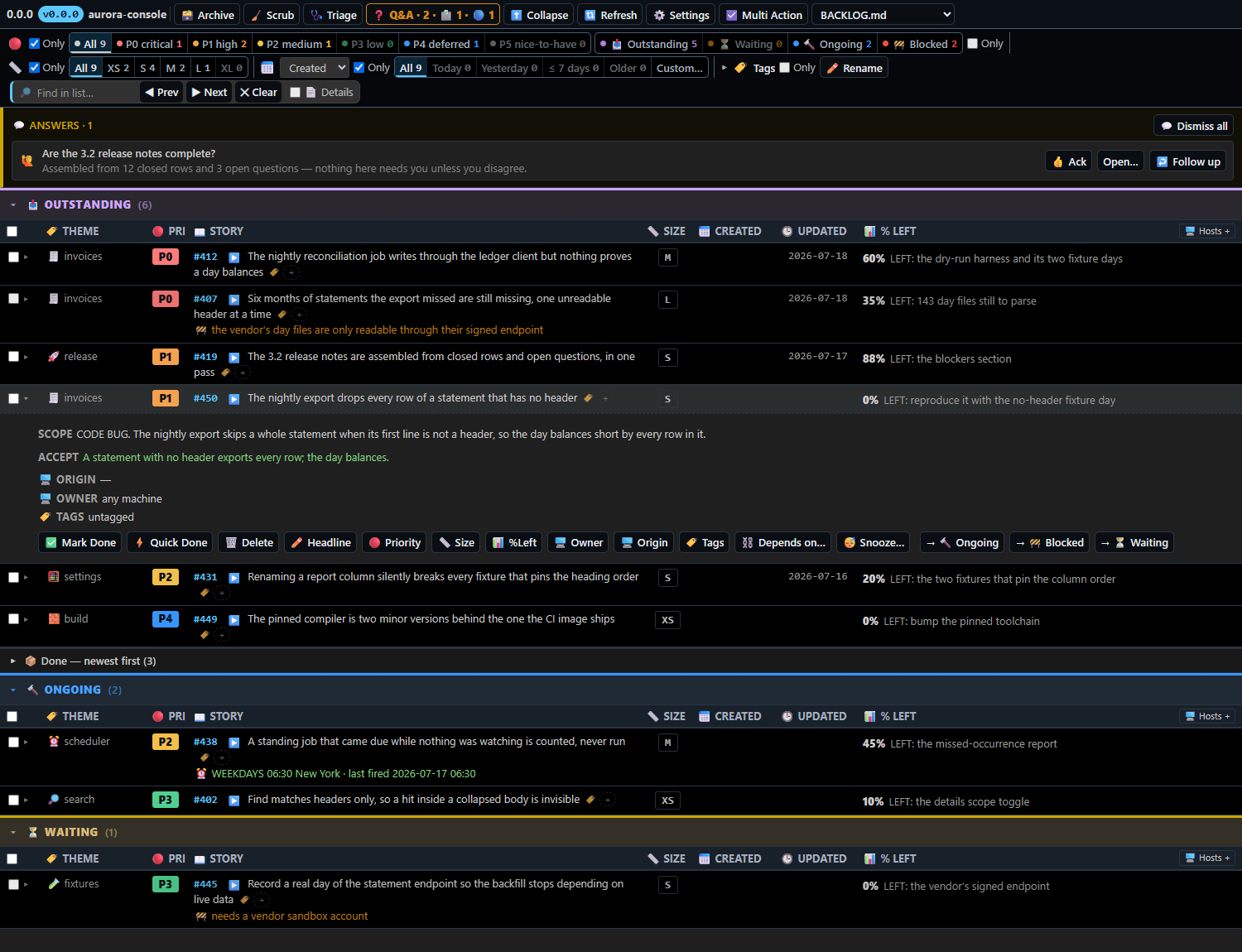Click the alarm clock icon by the WEEKDAYS 06:30 schedule
The image size is (1242, 952).
pyautogui.click(x=201, y=774)
